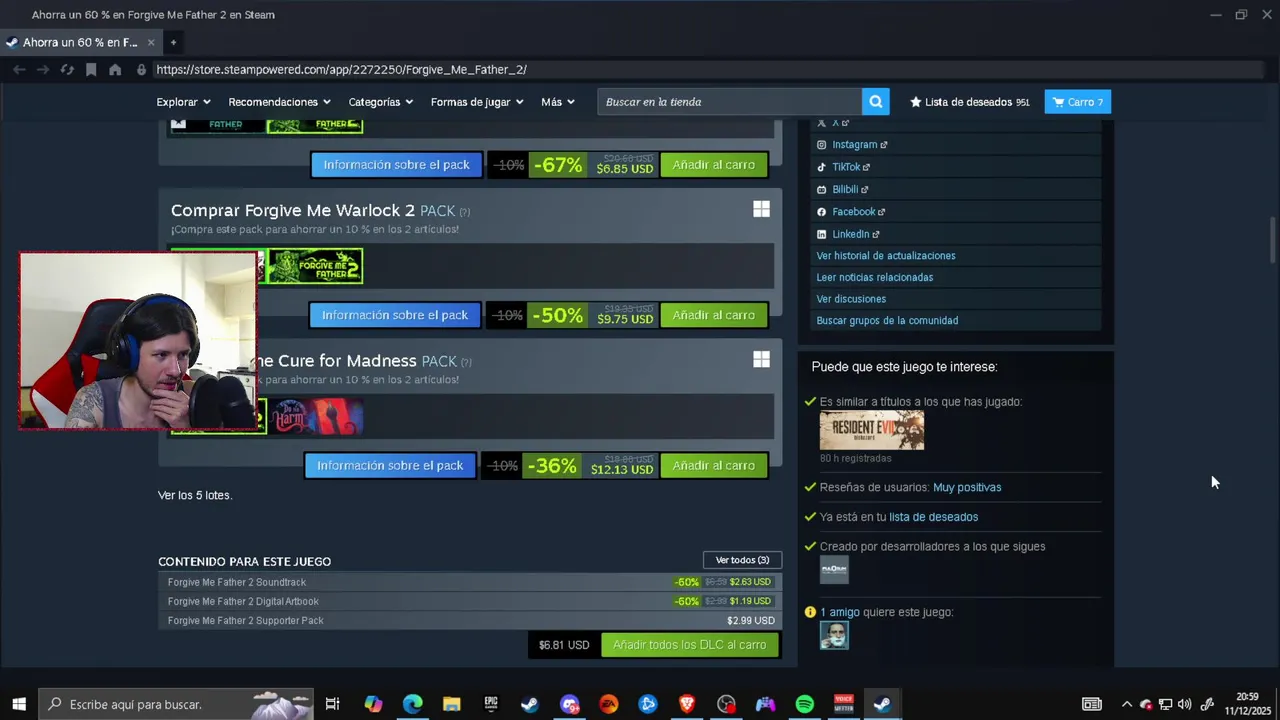Click the 'Muy positivas' reviews link
The height and width of the screenshot is (720, 1280).
tap(967, 488)
